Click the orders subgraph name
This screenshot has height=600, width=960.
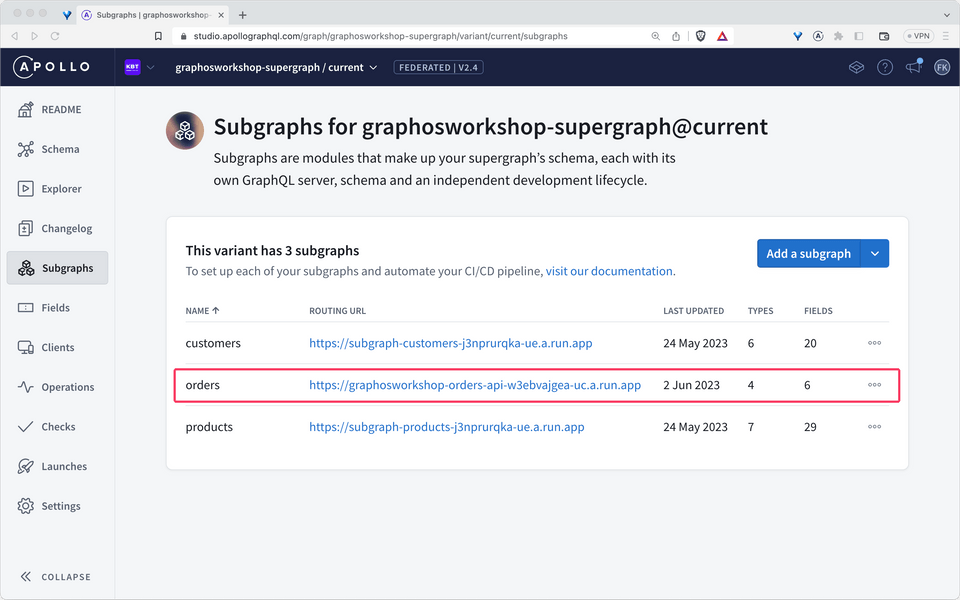[x=203, y=385]
